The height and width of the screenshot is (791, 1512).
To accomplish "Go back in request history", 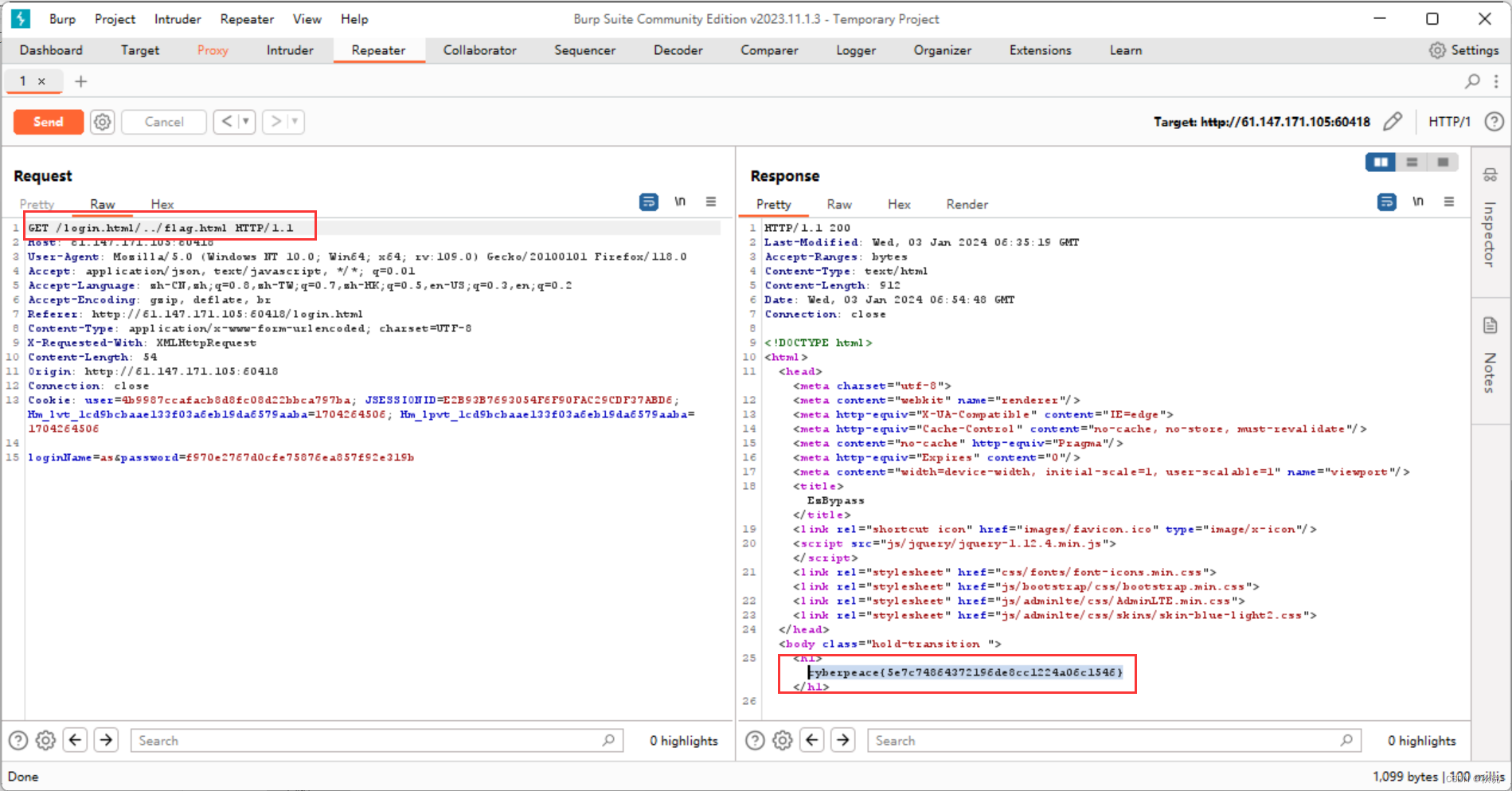I will [x=227, y=121].
